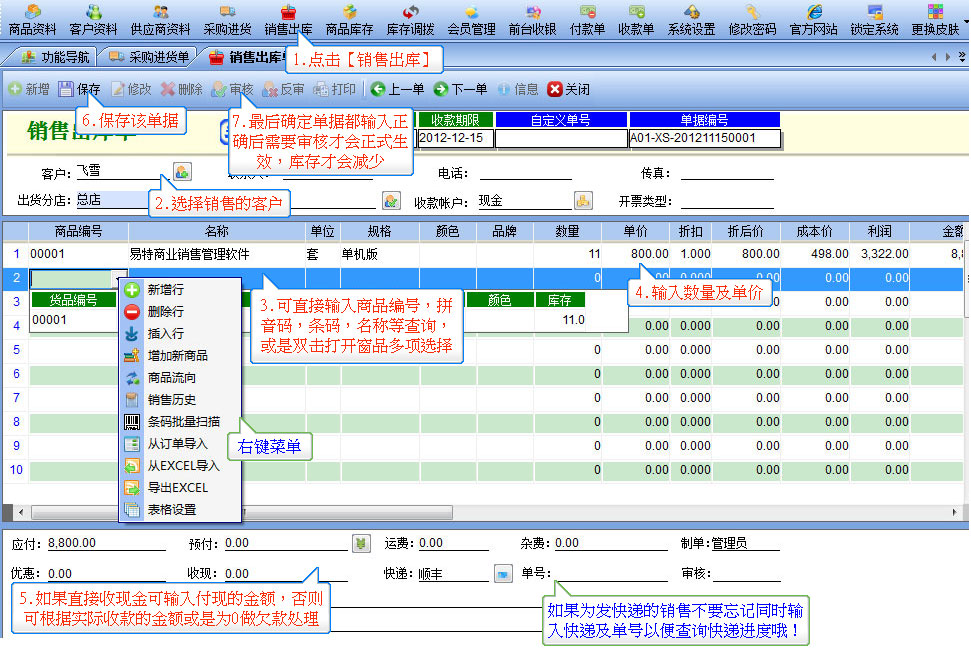The height and width of the screenshot is (649, 971).
Task: Switch to the 采购进货单 tab
Action: point(150,56)
